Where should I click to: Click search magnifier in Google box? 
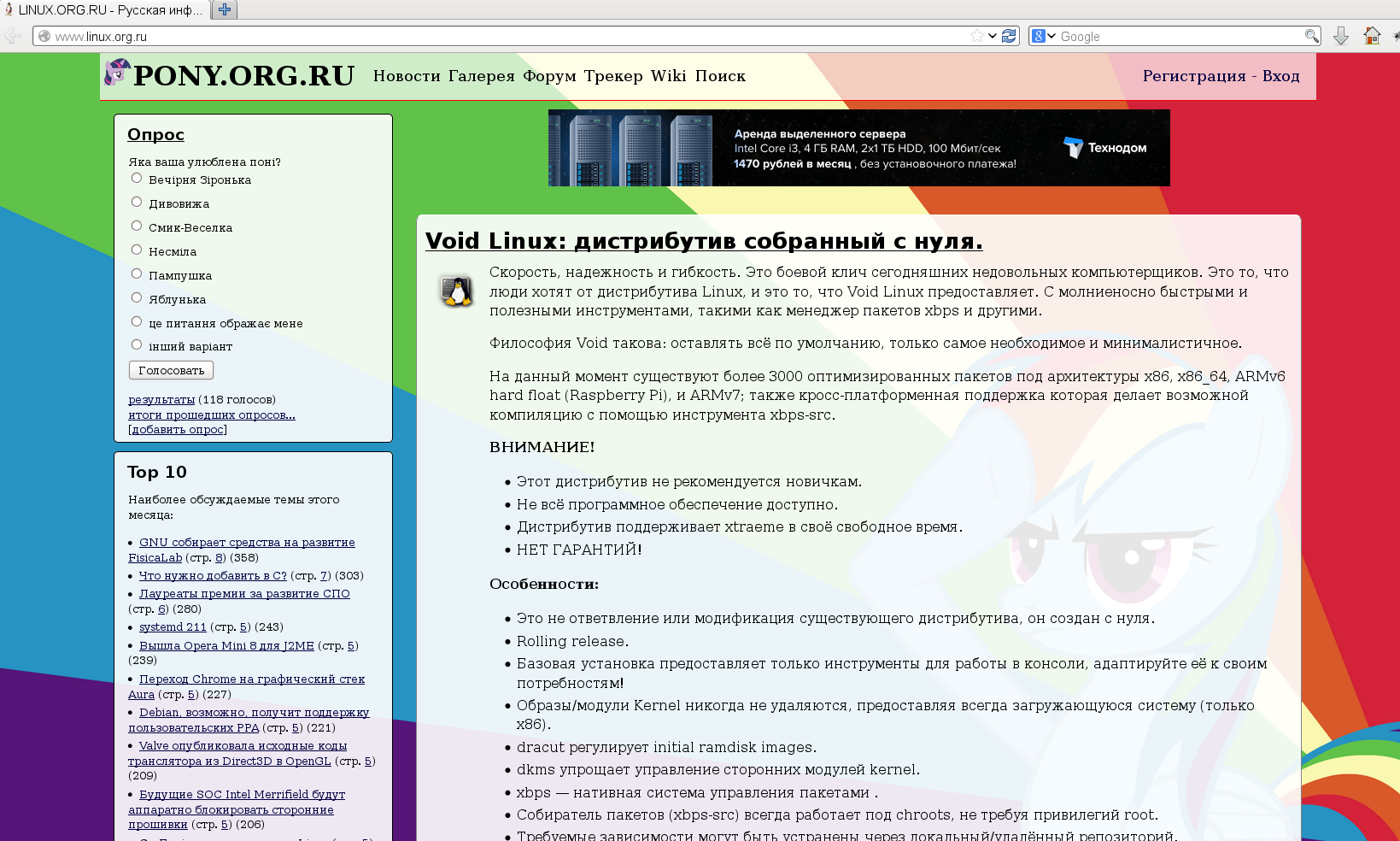(x=1311, y=36)
